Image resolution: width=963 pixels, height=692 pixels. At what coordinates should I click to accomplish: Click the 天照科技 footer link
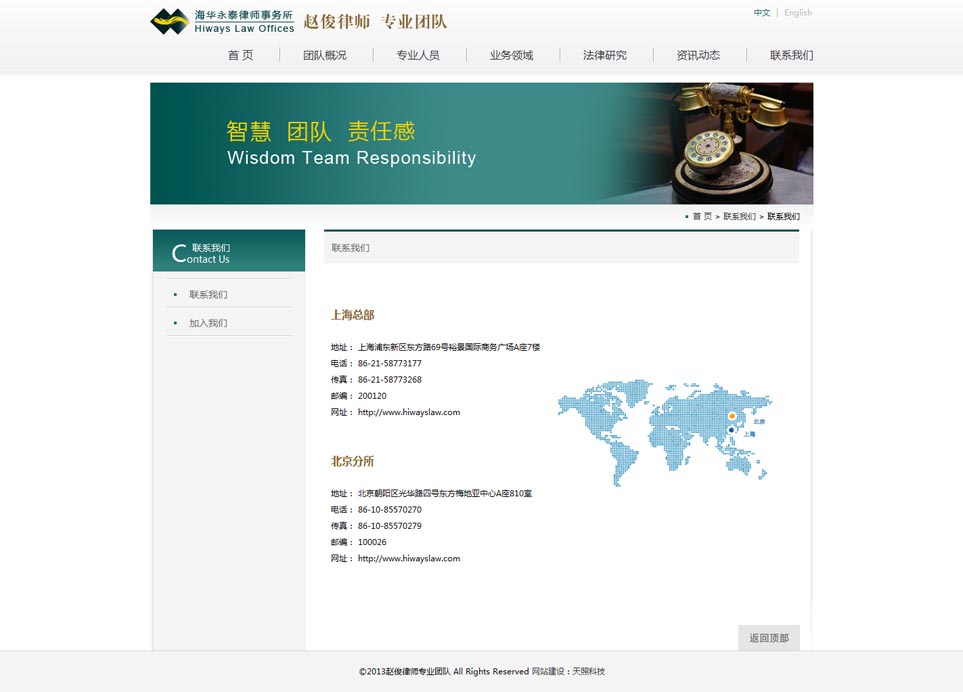[588, 672]
